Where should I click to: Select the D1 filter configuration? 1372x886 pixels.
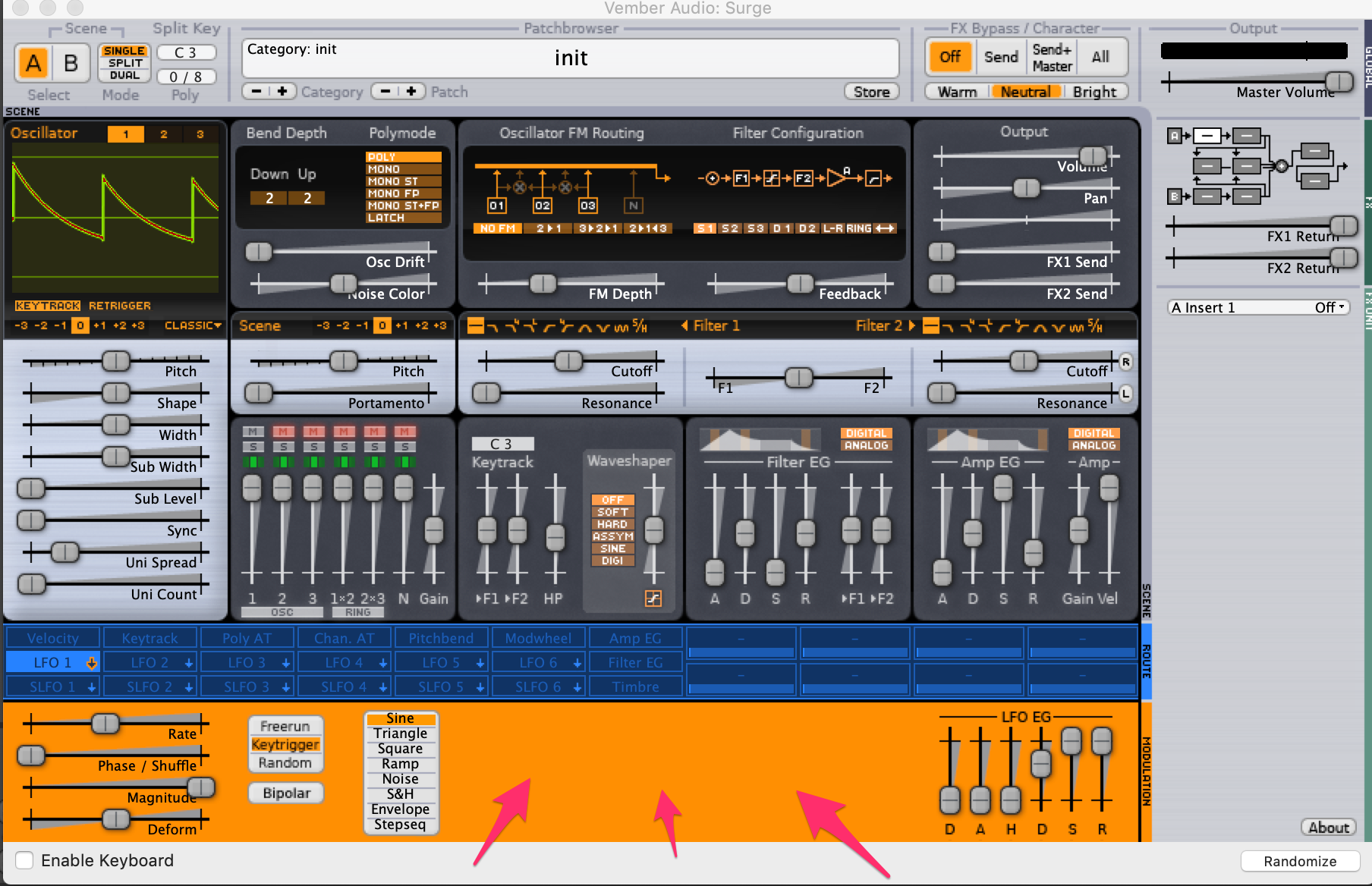pos(782,228)
